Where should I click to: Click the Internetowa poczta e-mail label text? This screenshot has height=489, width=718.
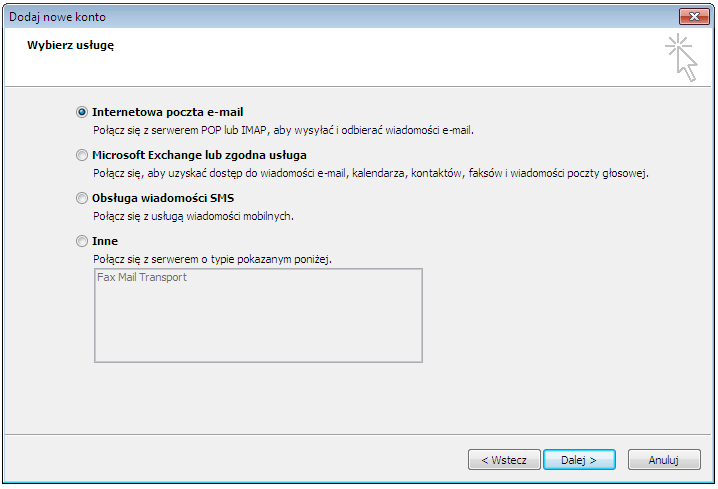[x=168, y=112]
